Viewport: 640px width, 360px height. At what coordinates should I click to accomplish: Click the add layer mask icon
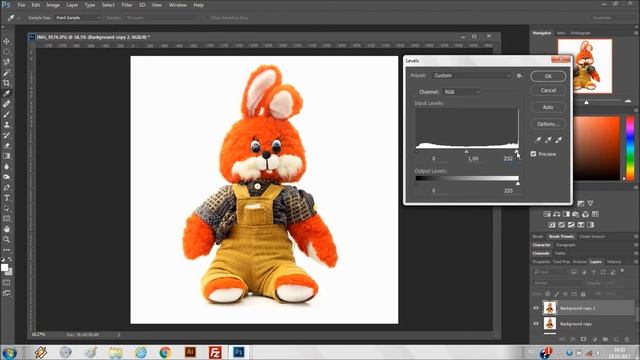click(x=583, y=339)
